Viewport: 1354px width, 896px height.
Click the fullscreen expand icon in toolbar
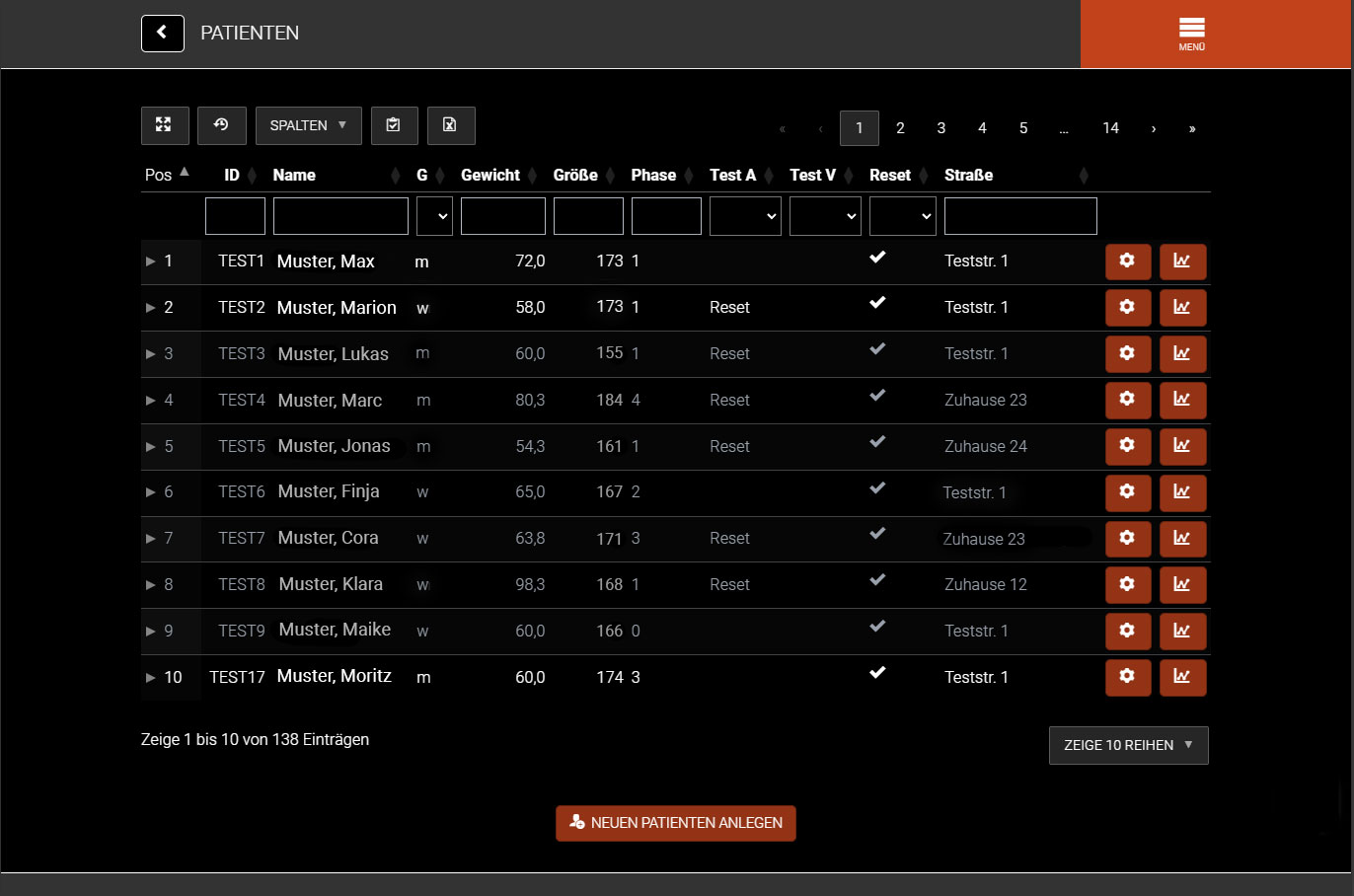coord(164,125)
